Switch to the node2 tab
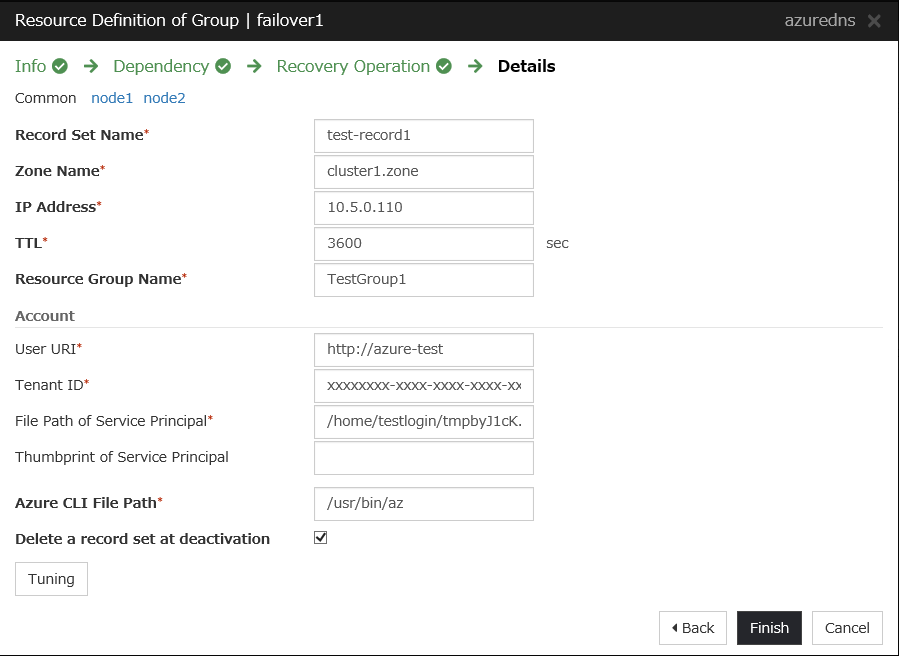This screenshot has height=656, width=899. (164, 98)
